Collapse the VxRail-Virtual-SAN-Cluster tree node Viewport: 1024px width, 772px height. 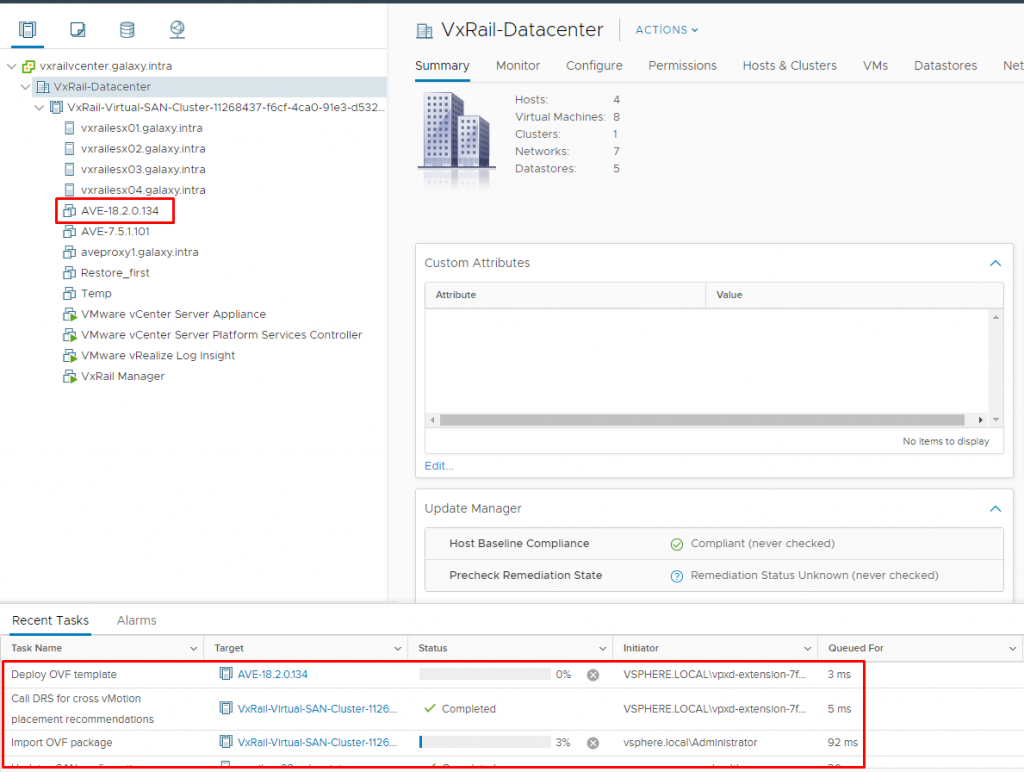(x=39, y=107)
